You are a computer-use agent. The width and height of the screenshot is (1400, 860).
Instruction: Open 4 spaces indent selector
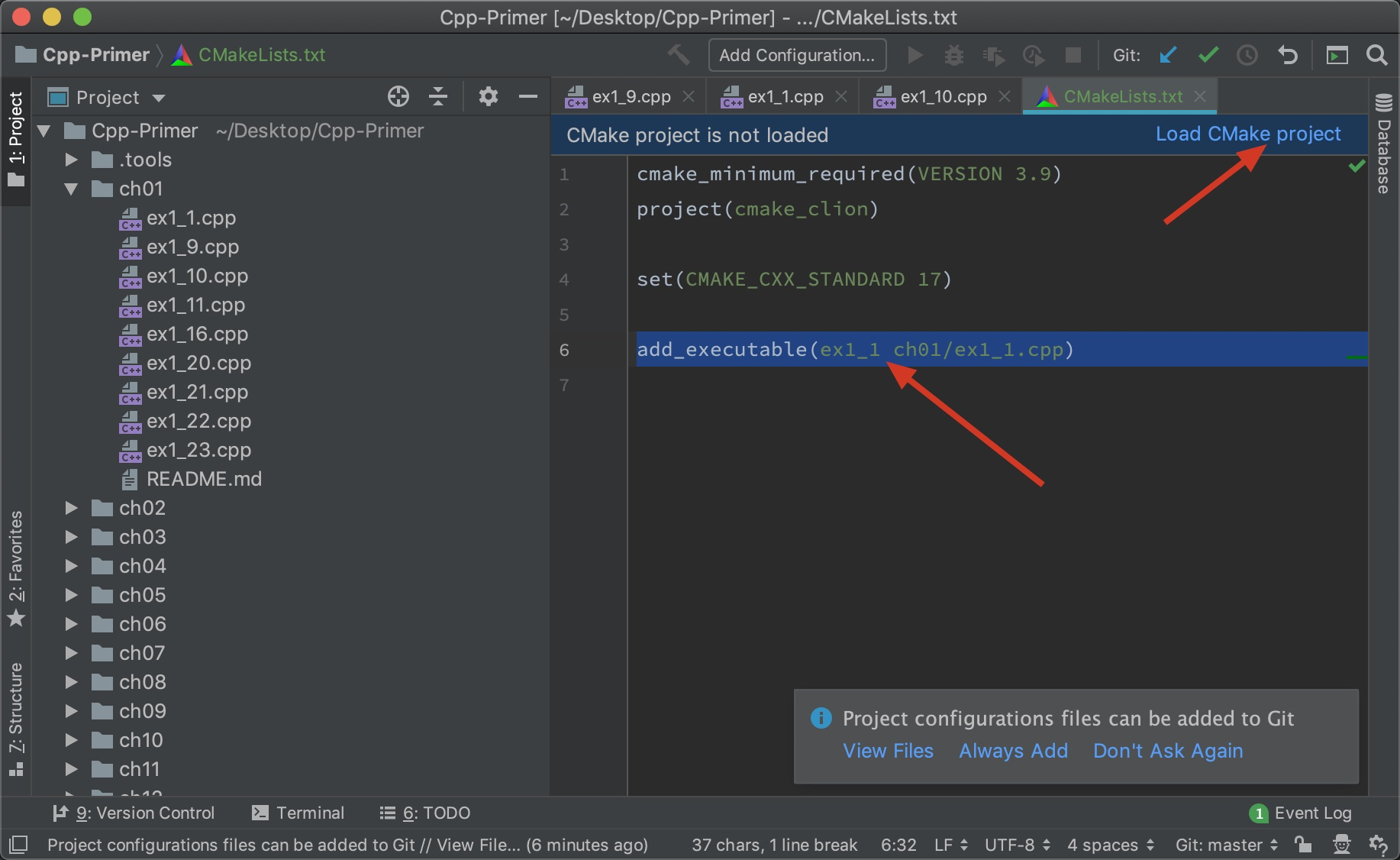click(1111, 845)
